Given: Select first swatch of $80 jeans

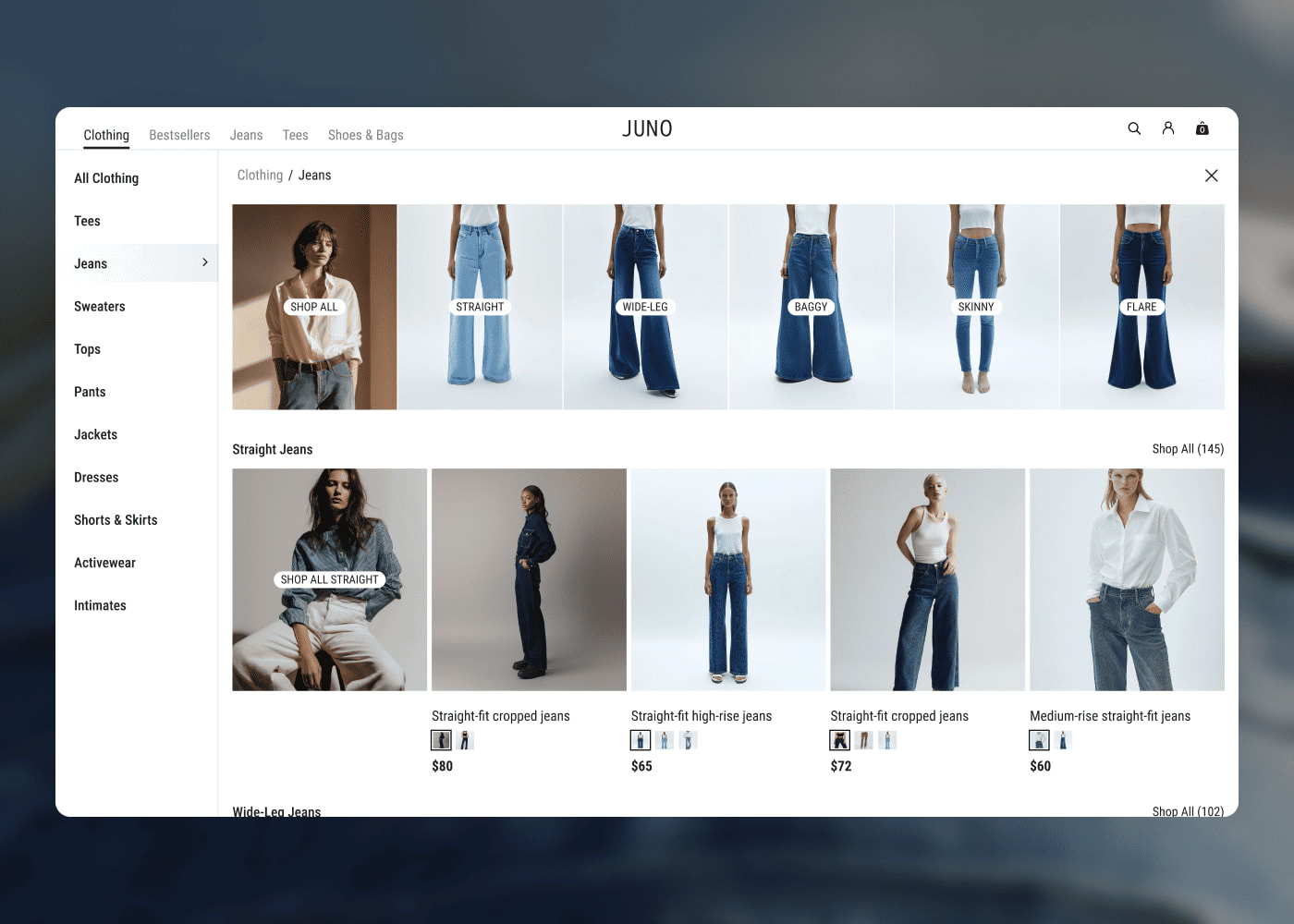Looking at the screenshot, I should click(x=442, y=740).
